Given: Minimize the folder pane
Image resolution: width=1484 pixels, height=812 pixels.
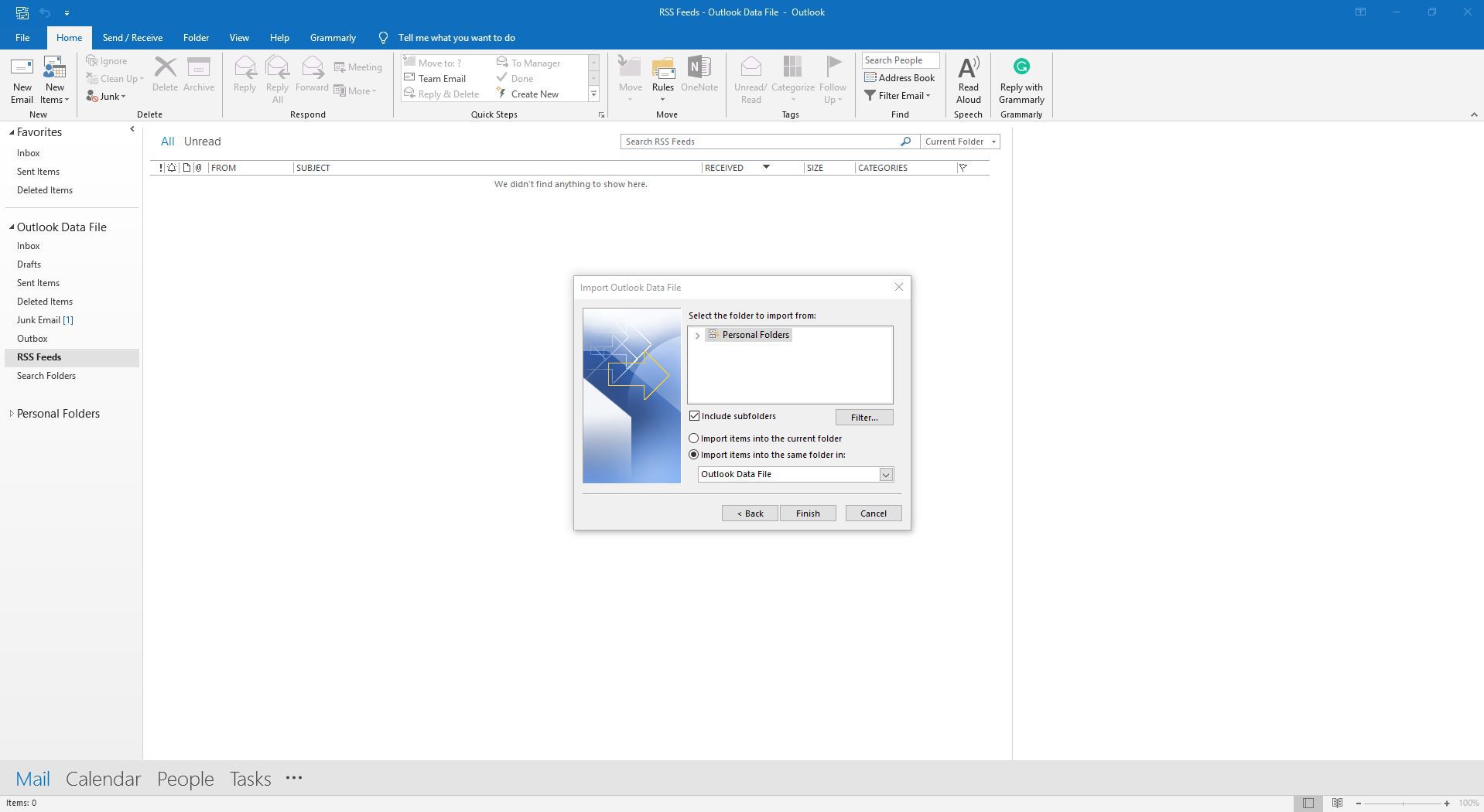Looking at the screenshot, I should (x=132, y=130).
